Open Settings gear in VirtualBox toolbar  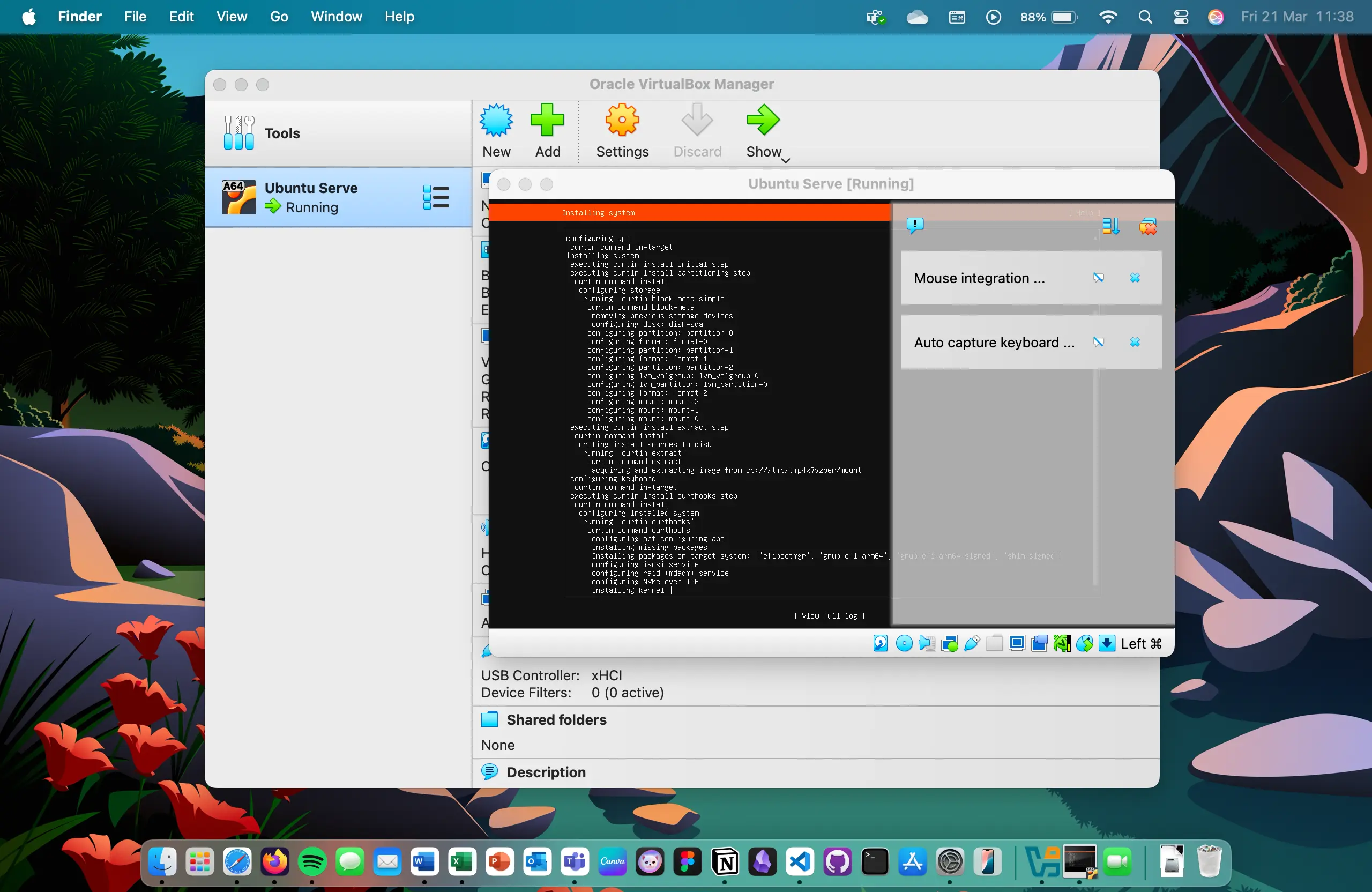[622, 121]
